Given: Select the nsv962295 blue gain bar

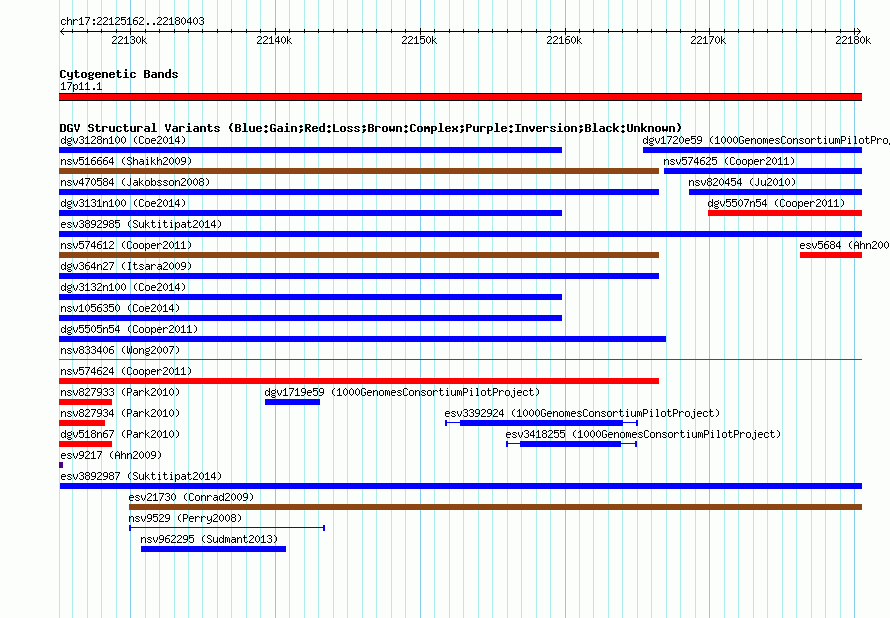Looking at the screenshot, I should point(213,549).
